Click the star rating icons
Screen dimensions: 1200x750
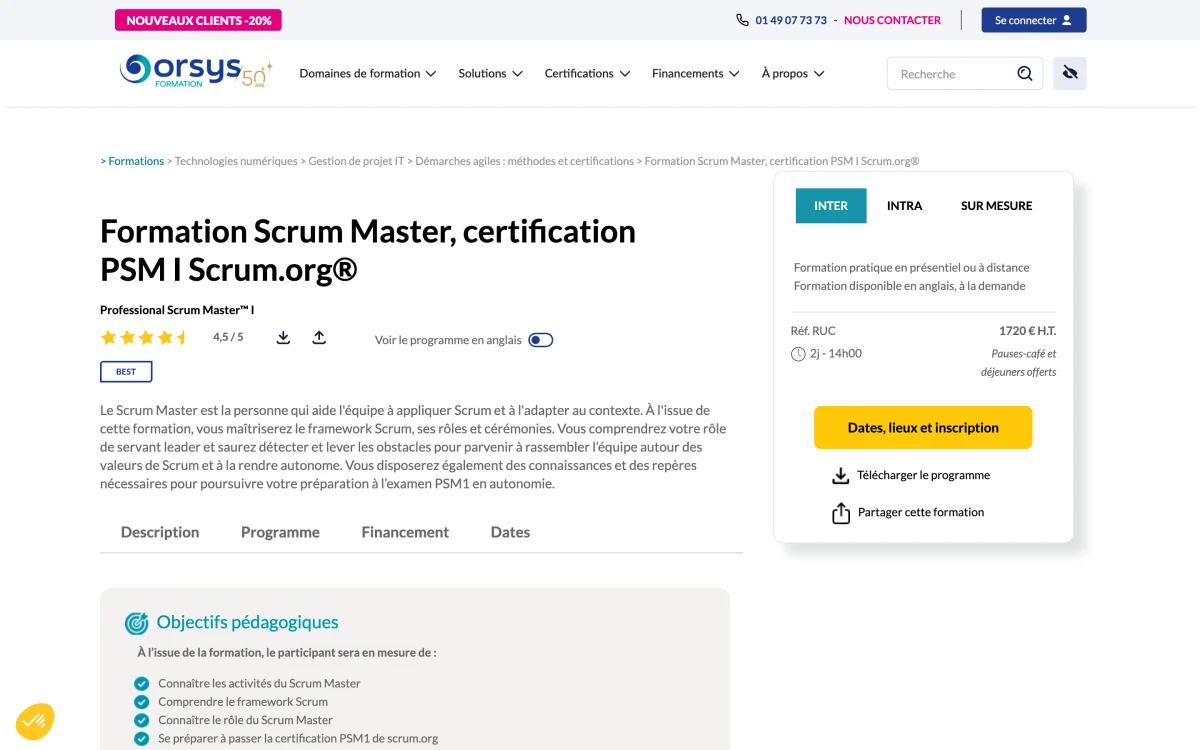(145, 338)
